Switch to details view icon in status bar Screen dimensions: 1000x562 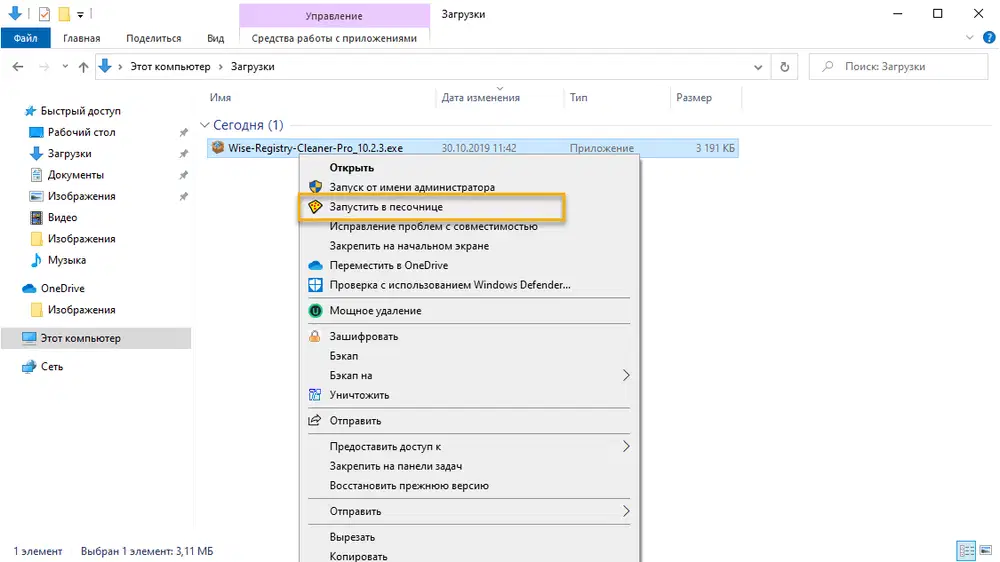coord(966,551)
